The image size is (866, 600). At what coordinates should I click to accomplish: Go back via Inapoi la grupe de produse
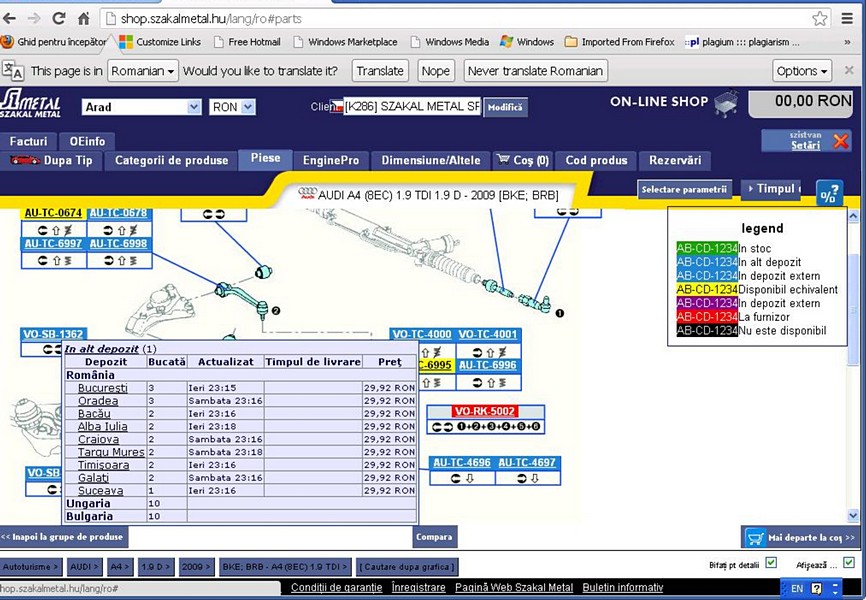(63, 536)
